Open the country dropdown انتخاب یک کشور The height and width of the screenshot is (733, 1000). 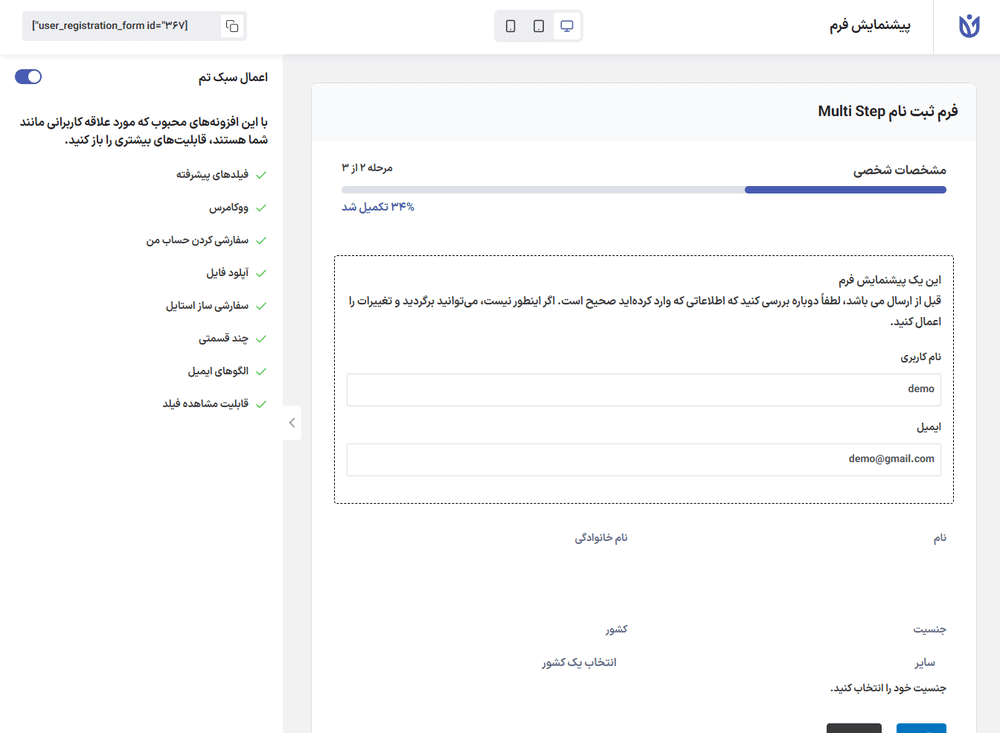click(580, 663)
